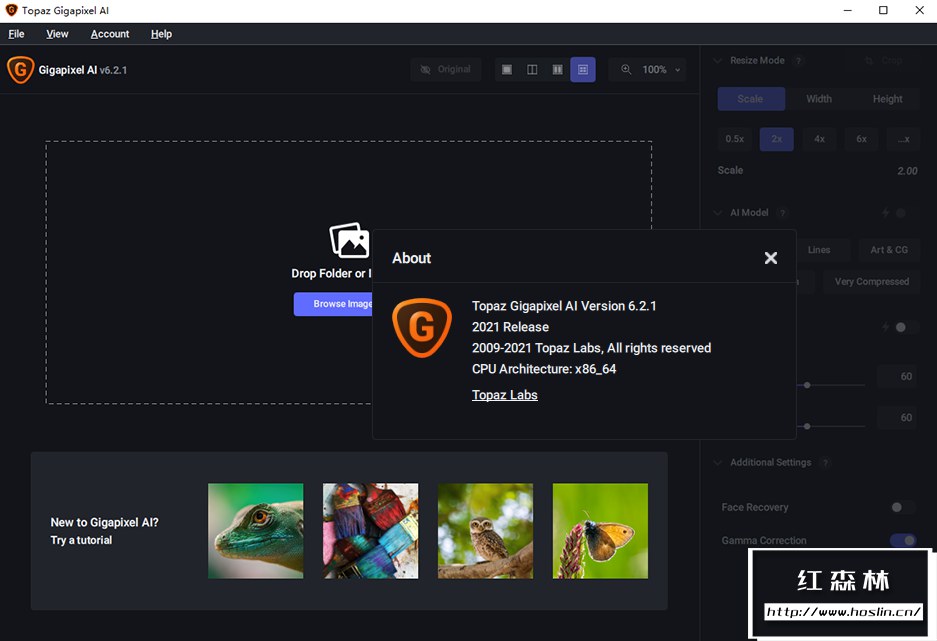Select the single view layout icon

click(x=507, y=70)
